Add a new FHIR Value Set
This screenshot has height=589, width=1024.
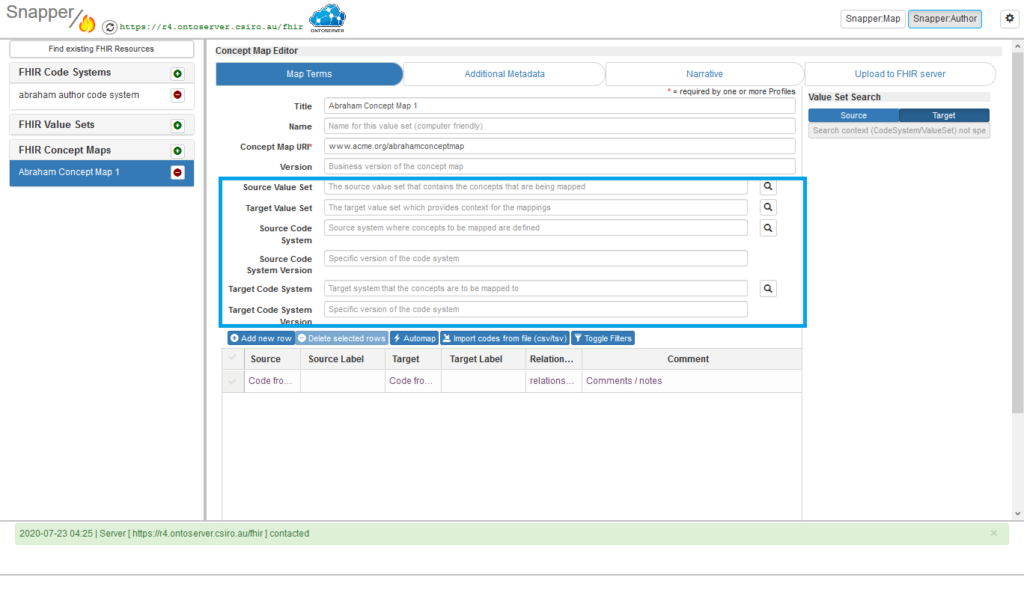point(177,125)
